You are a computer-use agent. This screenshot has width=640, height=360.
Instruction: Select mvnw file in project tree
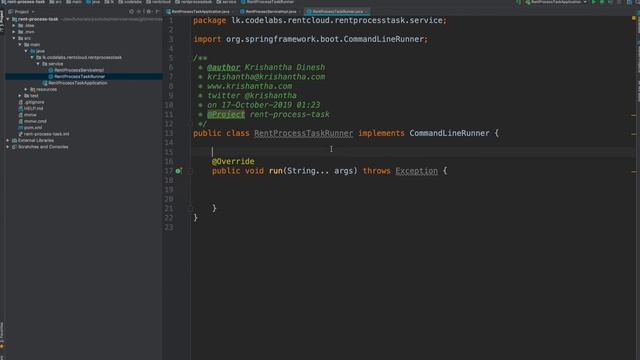[30, 115]
